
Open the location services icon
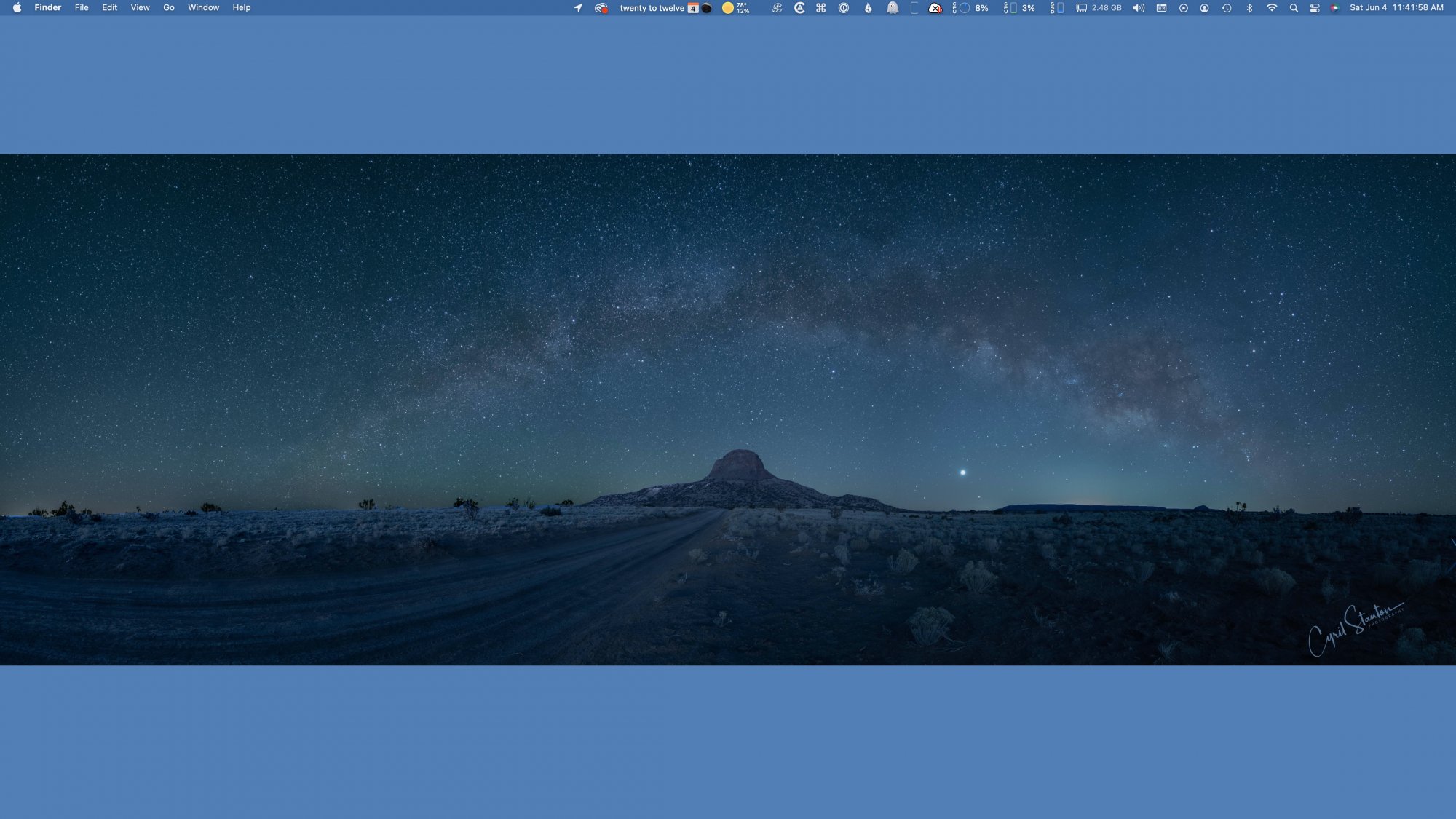pyautogui.click(x=577, y=7)
